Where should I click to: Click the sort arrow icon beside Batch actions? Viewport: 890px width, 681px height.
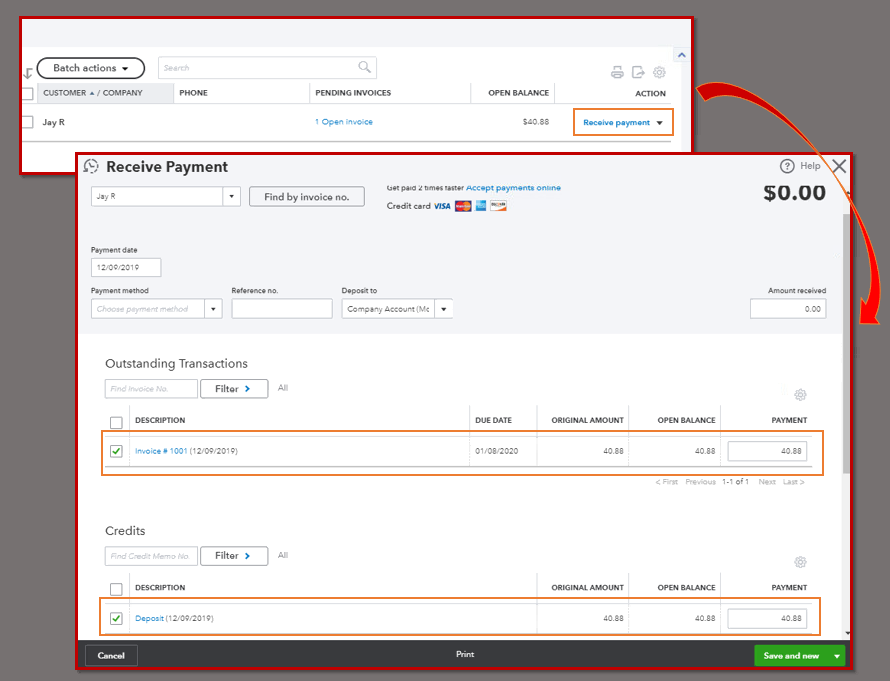click(28, 73)
